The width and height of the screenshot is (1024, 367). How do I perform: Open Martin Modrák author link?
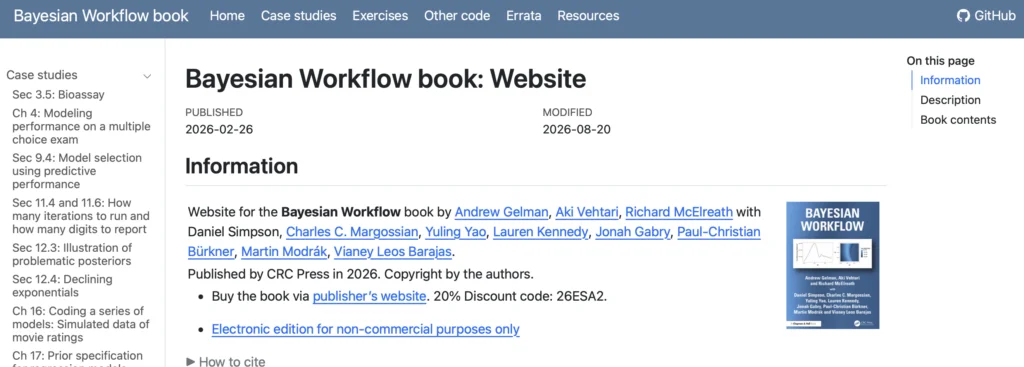(284, 251)
